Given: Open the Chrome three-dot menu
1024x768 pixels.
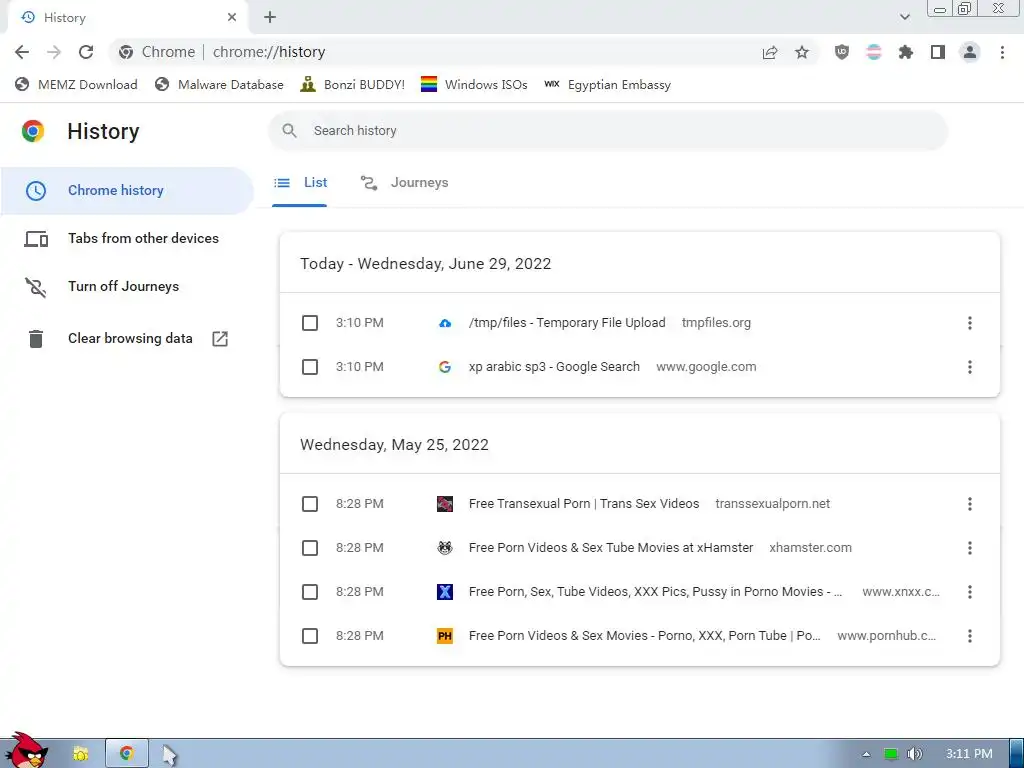Looking at the screenshot, I should 1002,52.
